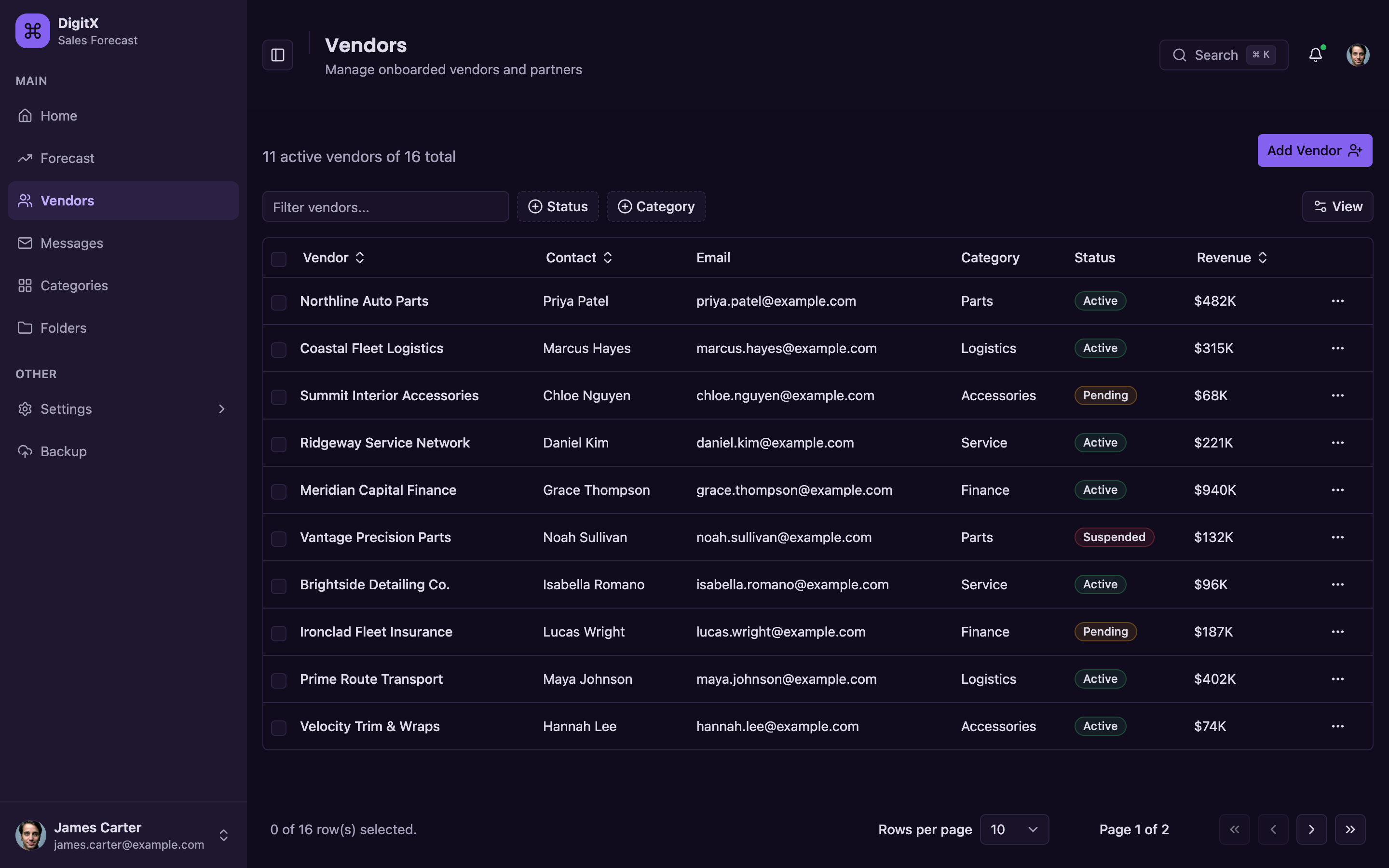This screenshot has height=868, width=1389.
Task: Click the Filter vendors input field
Action: (x=386, y=207)
